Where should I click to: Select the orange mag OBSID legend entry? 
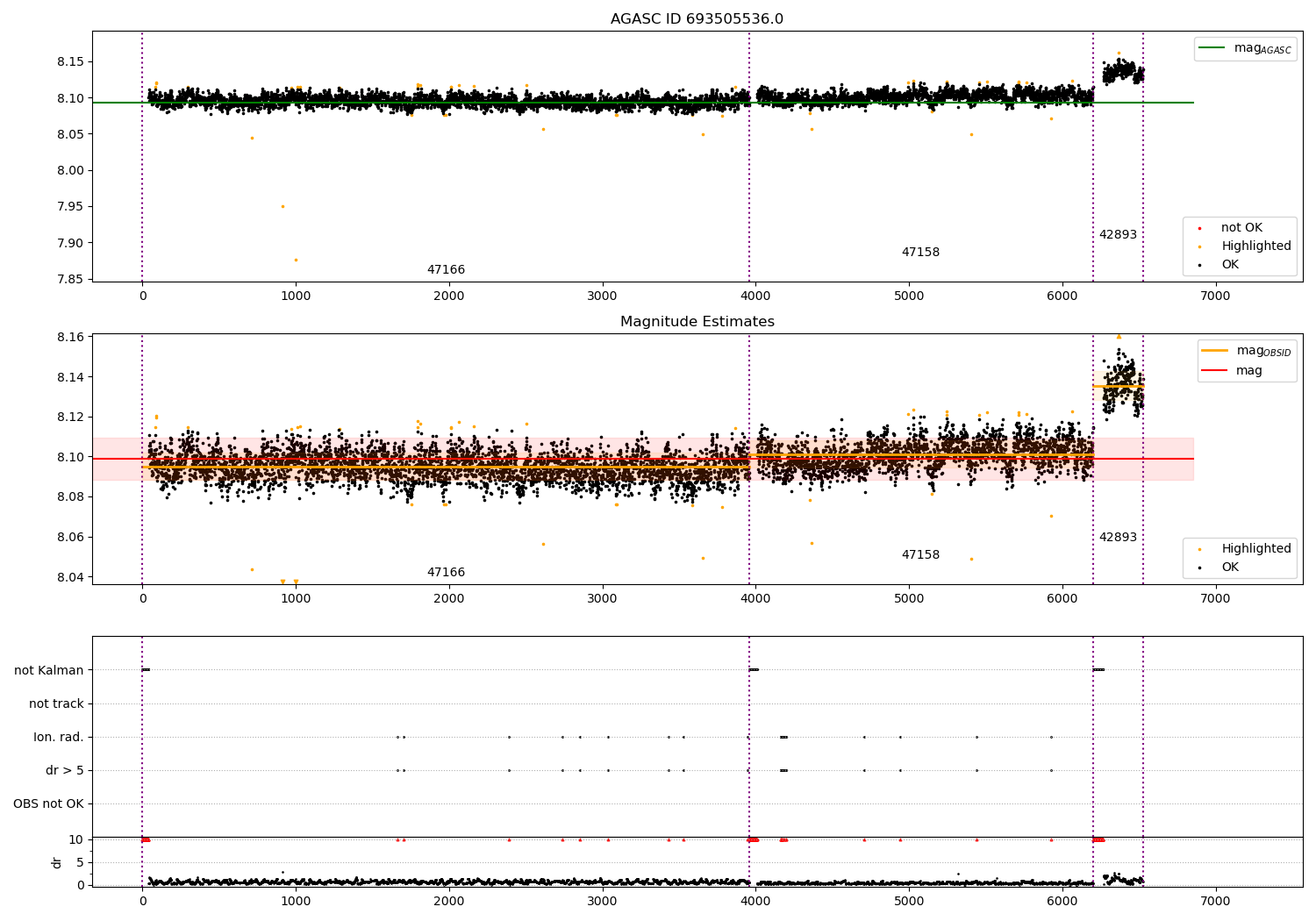click(x=1246, y=351)
